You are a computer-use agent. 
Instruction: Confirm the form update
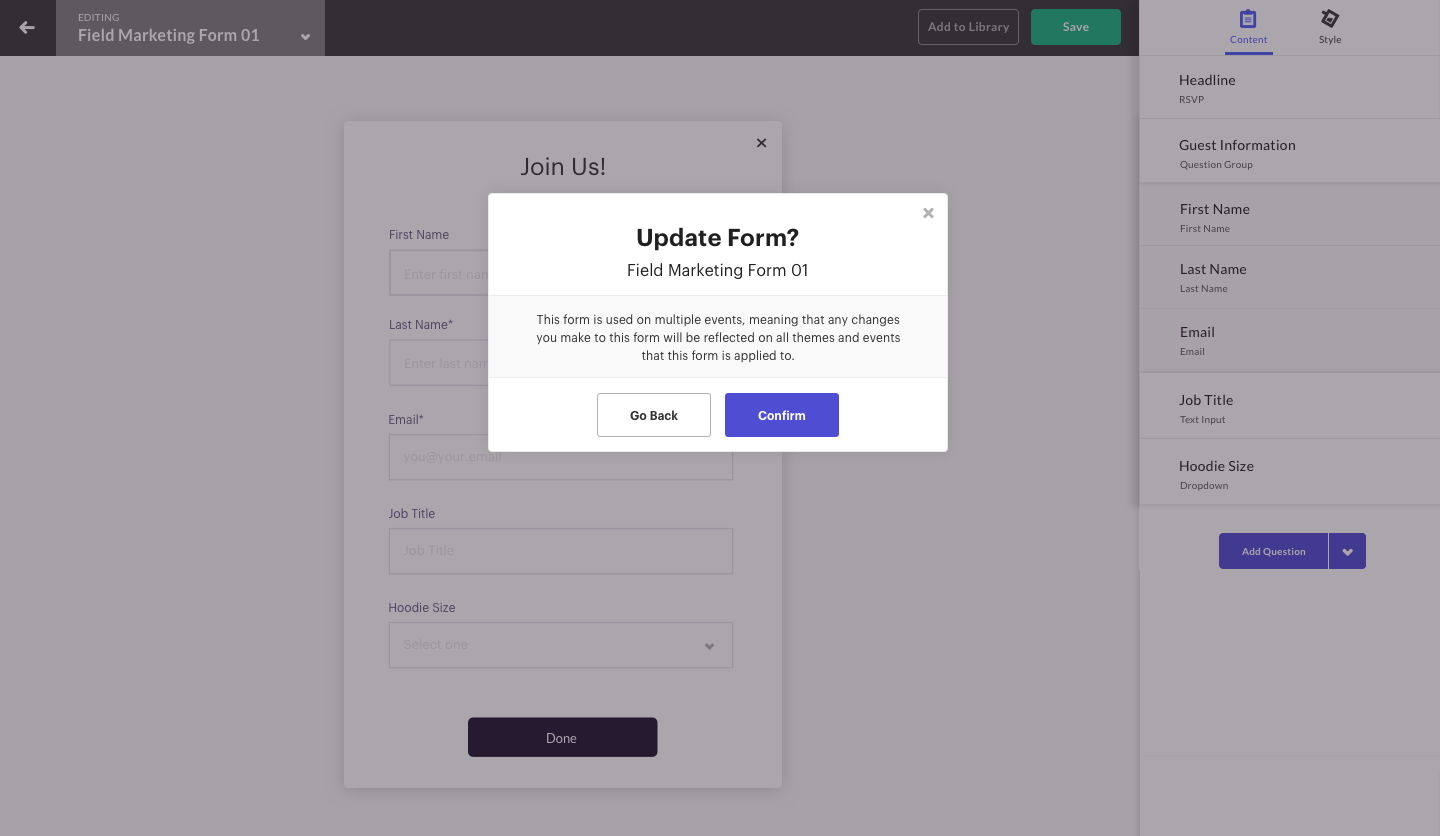(x=782, y=415)
